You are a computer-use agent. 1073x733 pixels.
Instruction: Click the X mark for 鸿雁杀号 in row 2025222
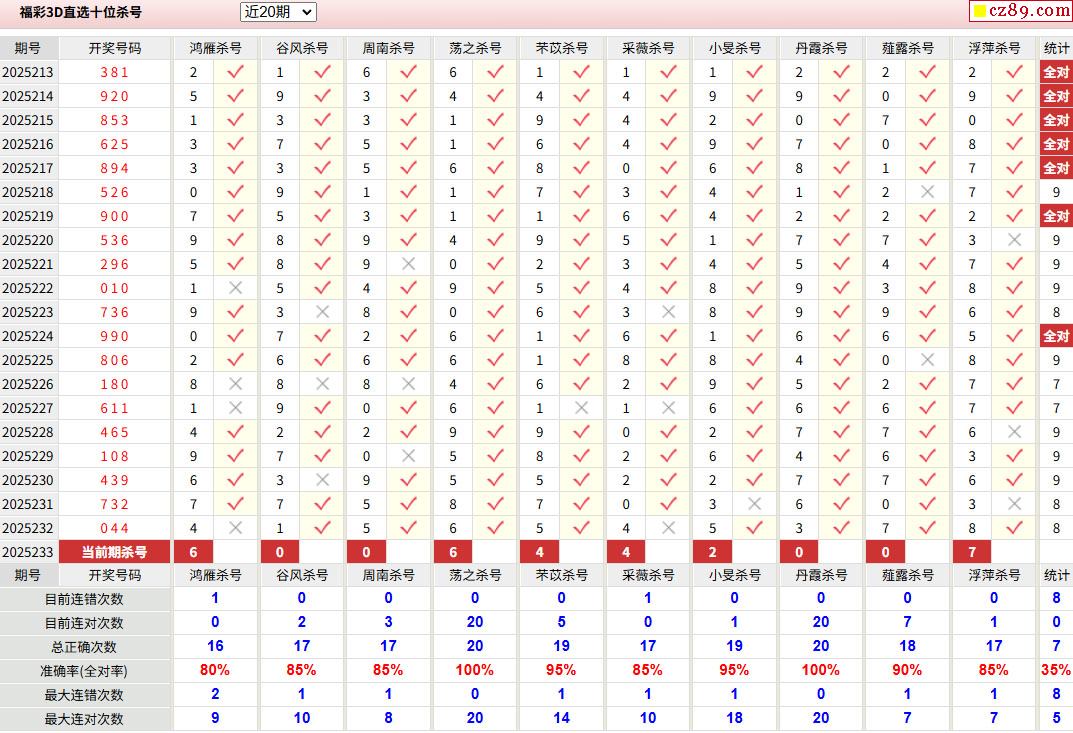coord(235,288)
